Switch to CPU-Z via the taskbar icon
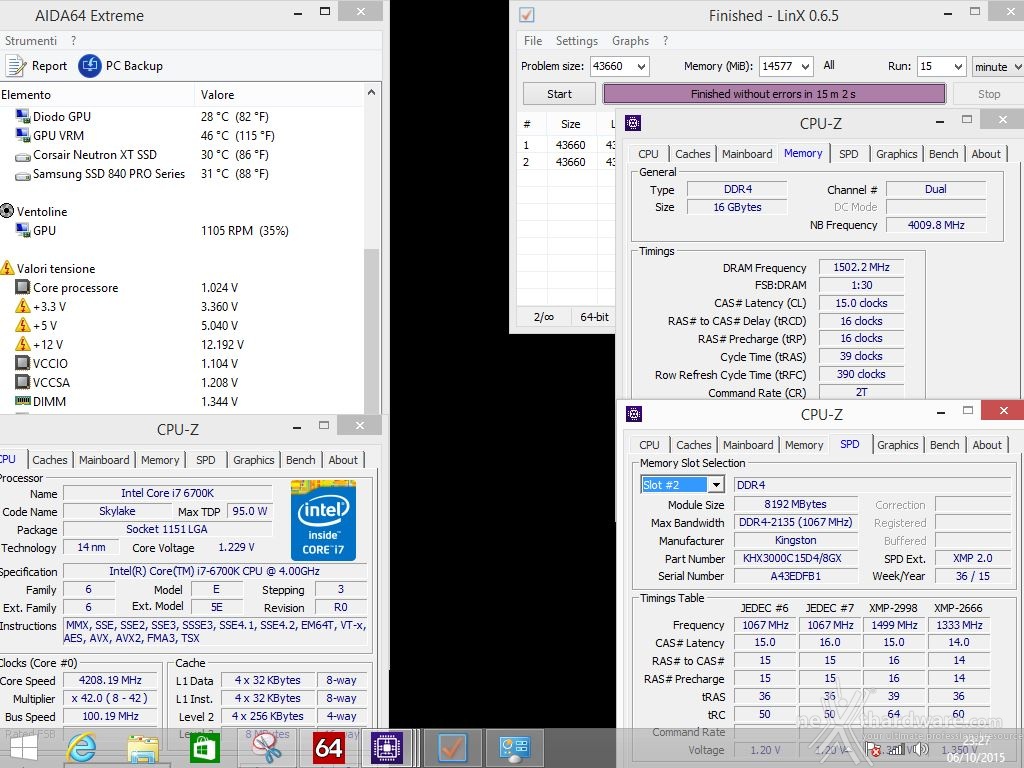 point(387,748)
